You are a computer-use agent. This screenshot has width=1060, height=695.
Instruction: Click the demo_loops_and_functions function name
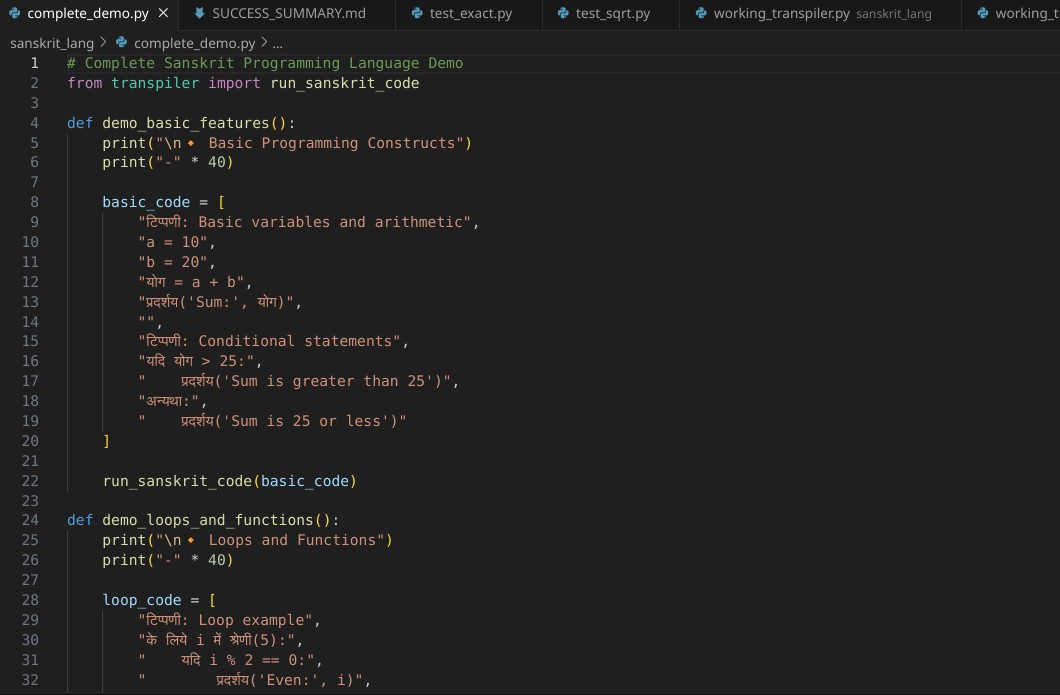point(208,520)
